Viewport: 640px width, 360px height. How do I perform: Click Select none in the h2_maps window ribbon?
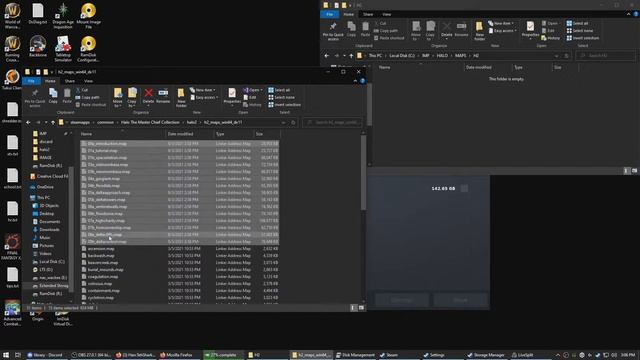point(281,97)
